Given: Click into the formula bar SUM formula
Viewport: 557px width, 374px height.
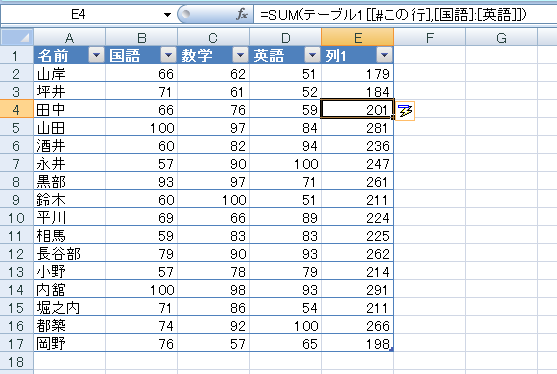Looking at the screenshot, I should (393, 15).
